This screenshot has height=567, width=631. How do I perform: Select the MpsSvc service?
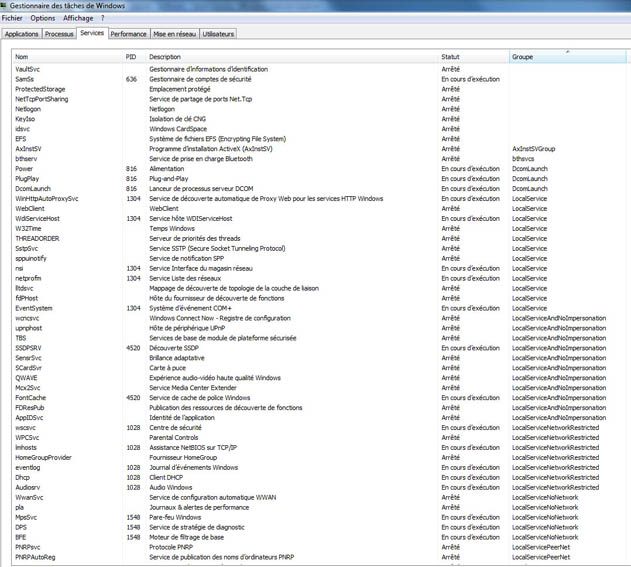tap(26, 518)
